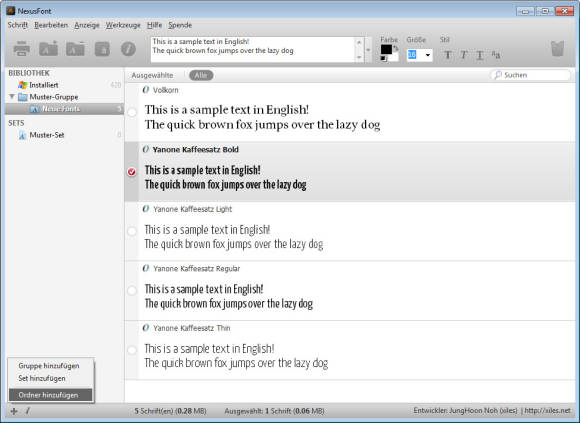Screen dimensions: 580x423
Task: Open the Größe font size dropdown arrow
Action: click(x=428, y=55)
